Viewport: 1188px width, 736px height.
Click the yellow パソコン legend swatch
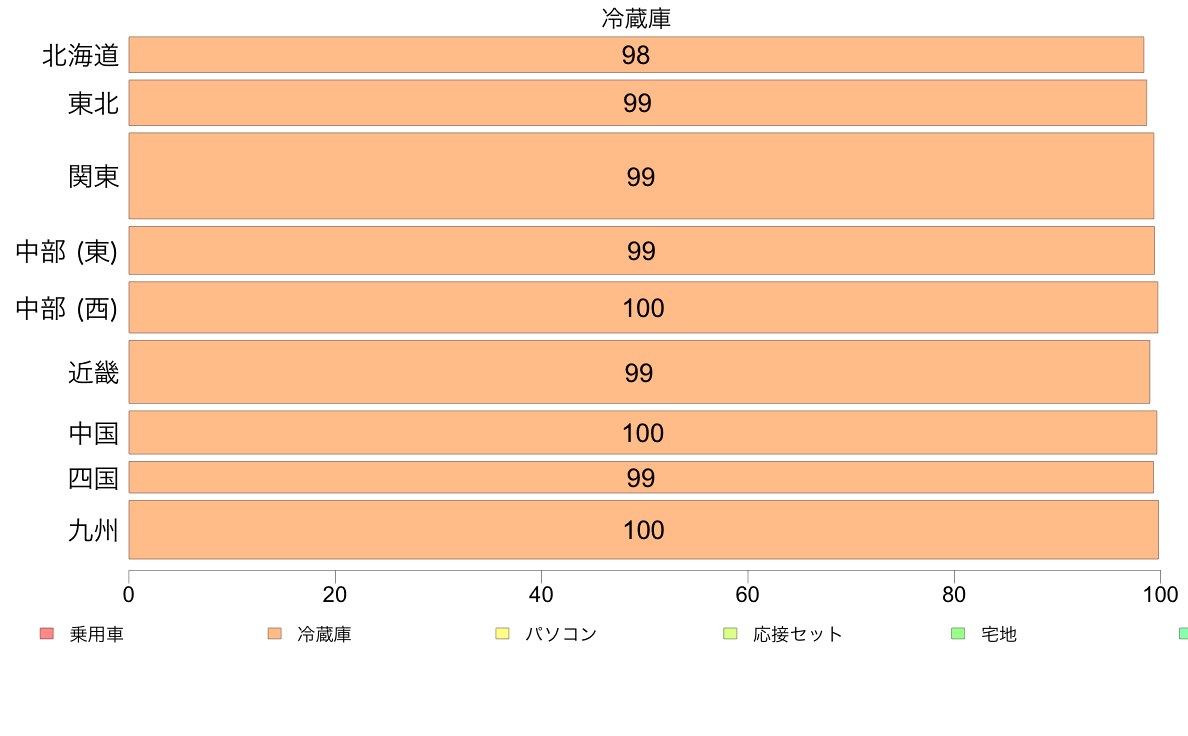pyautogui.click(x=502, y=634)
